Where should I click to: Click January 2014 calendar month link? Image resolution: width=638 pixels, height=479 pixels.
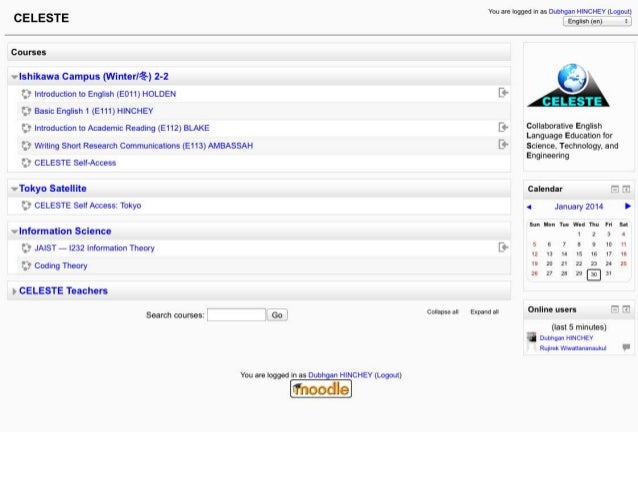579,207
